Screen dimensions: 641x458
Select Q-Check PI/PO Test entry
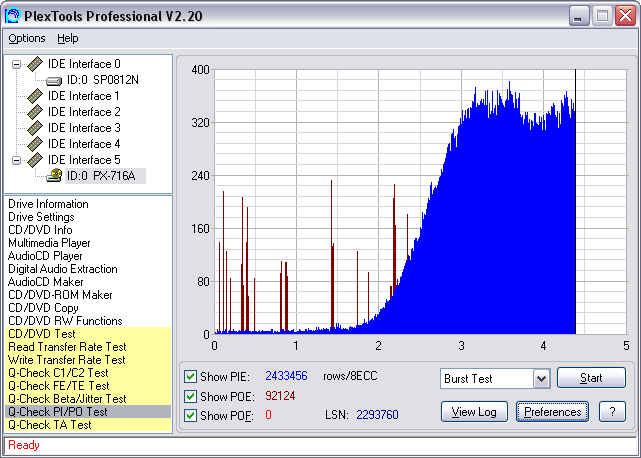click(88, 412)
